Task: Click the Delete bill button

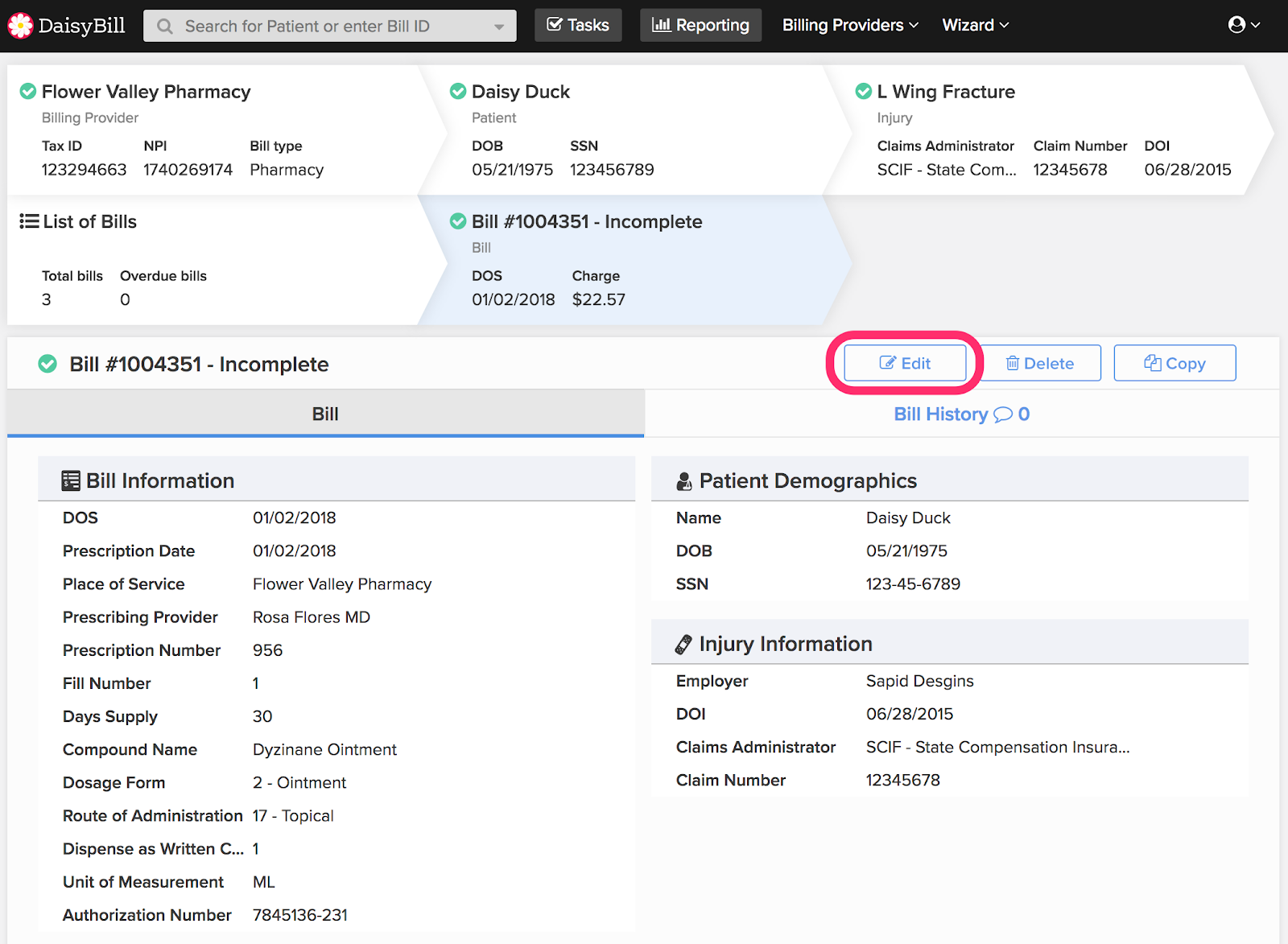Action: click(1040, 363)
